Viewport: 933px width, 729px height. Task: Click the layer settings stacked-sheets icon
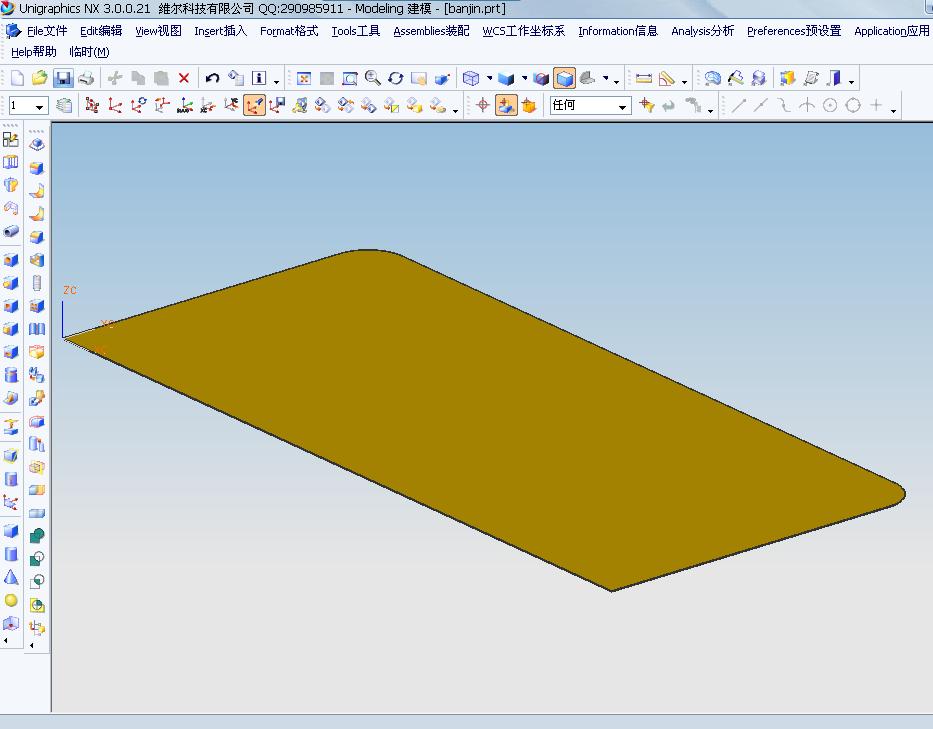(64, 106)
